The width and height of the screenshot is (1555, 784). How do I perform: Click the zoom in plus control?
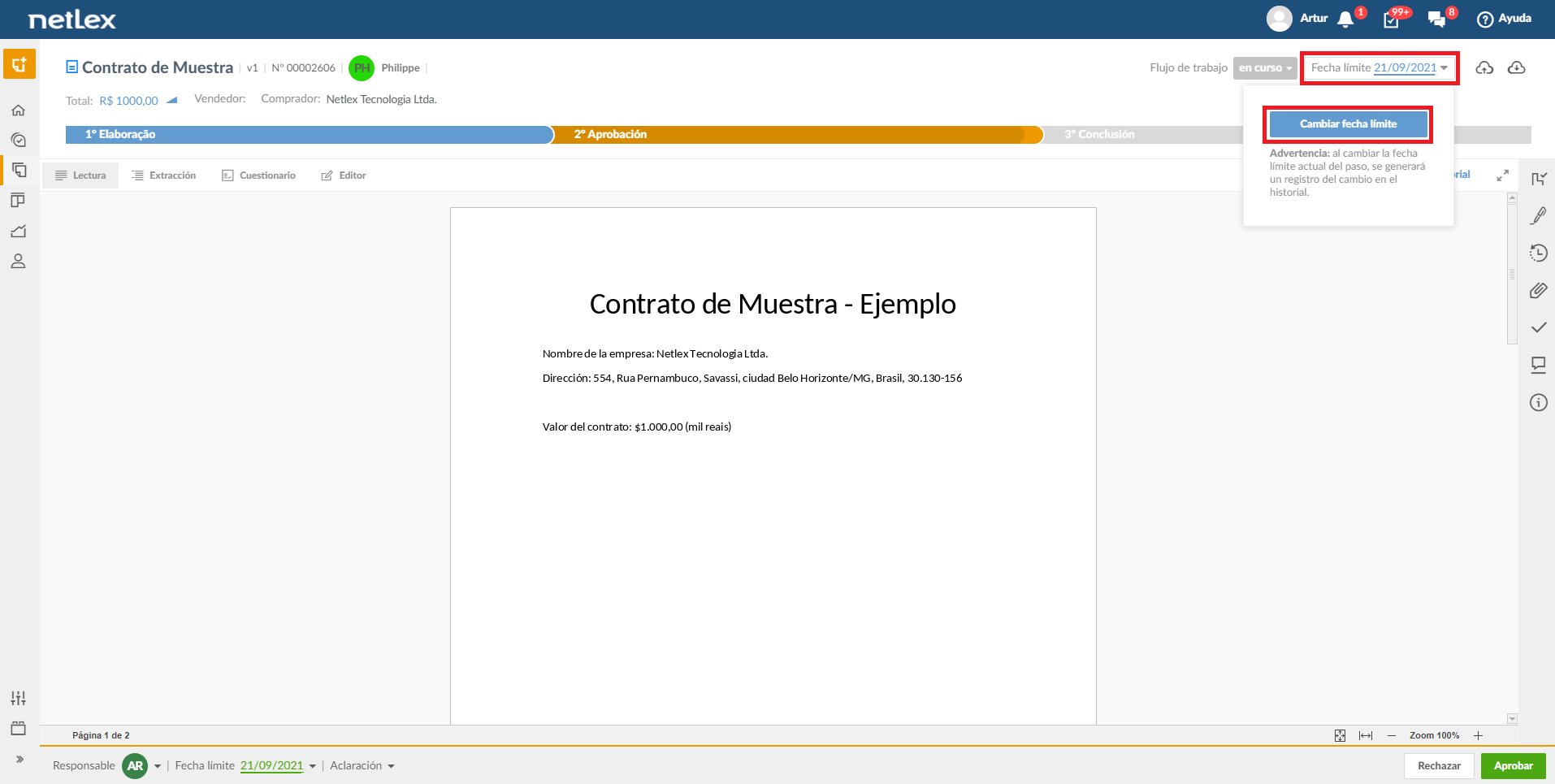(1478, 735)
